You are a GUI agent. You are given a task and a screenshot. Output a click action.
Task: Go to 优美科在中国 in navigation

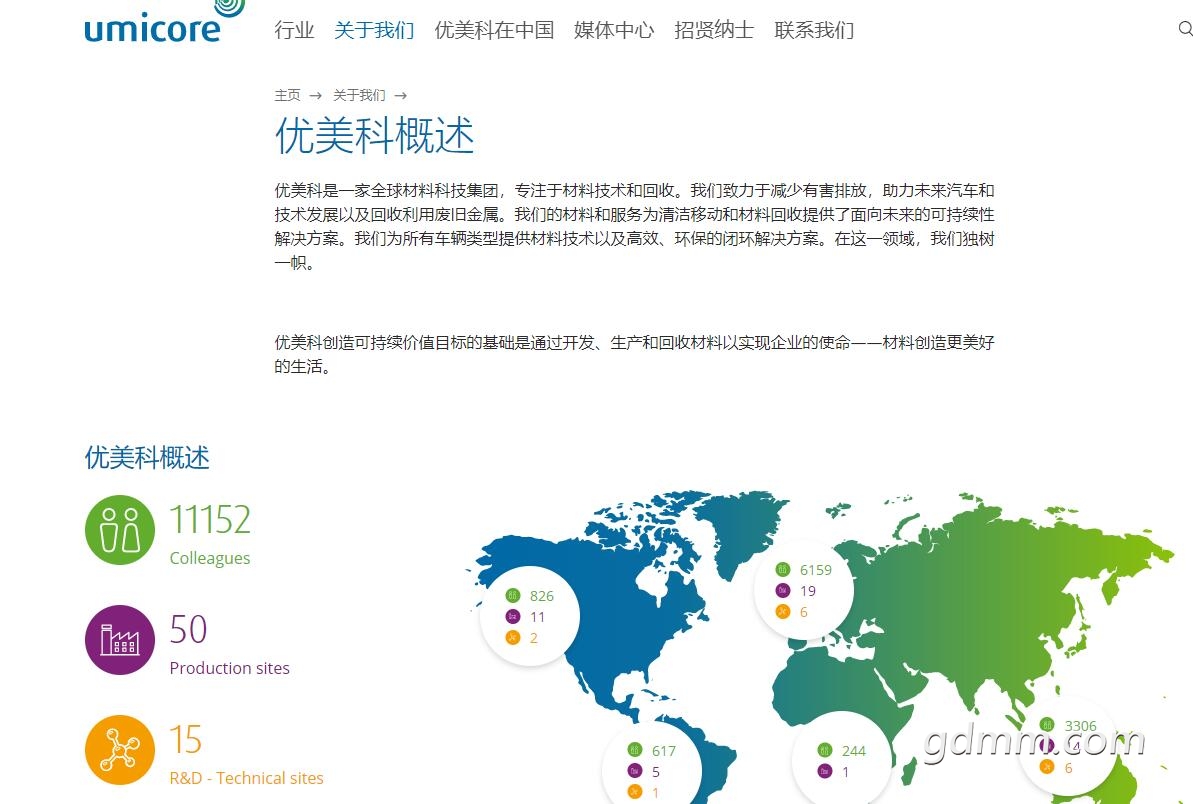pos(494,30)
